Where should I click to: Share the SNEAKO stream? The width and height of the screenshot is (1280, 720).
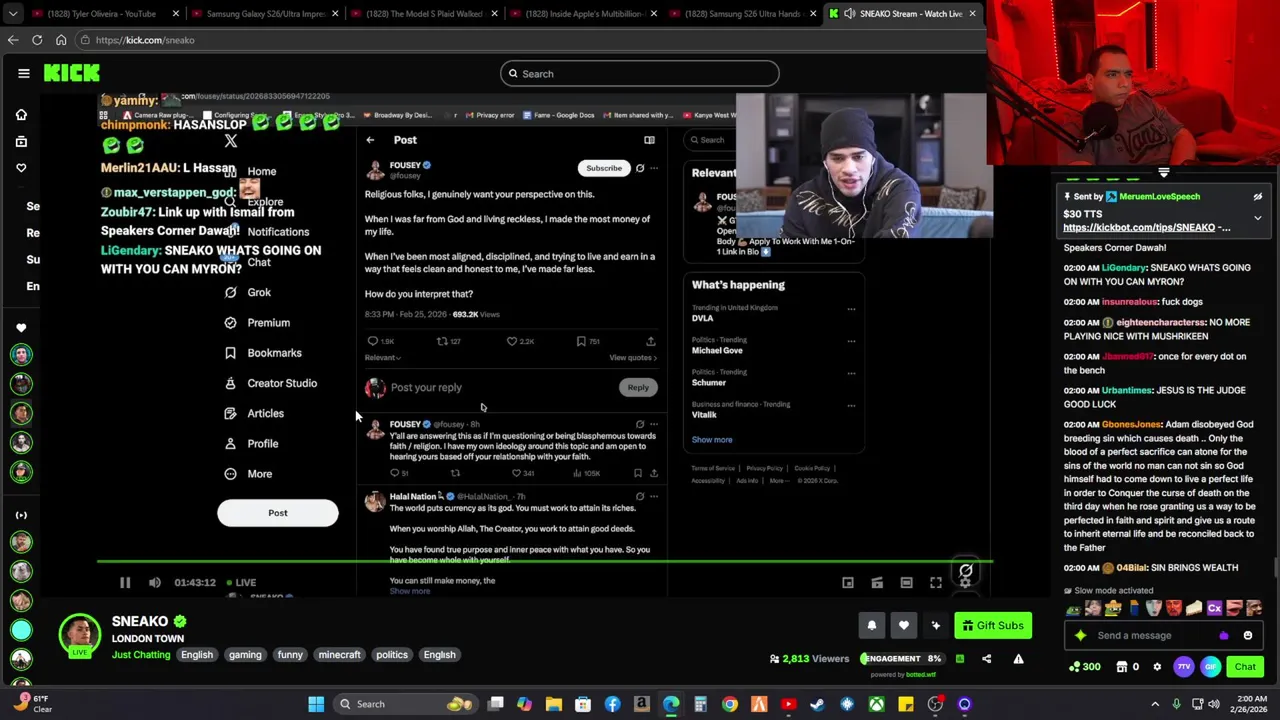click(x=987, y=659)
